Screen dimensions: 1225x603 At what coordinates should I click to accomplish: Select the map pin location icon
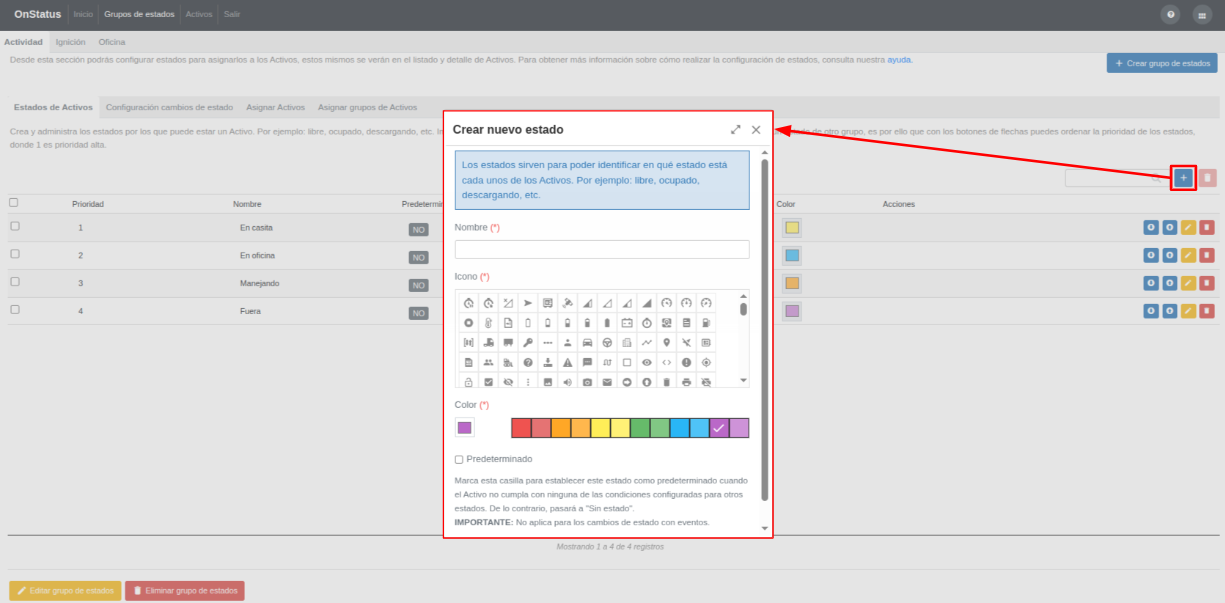coord(666,343)
